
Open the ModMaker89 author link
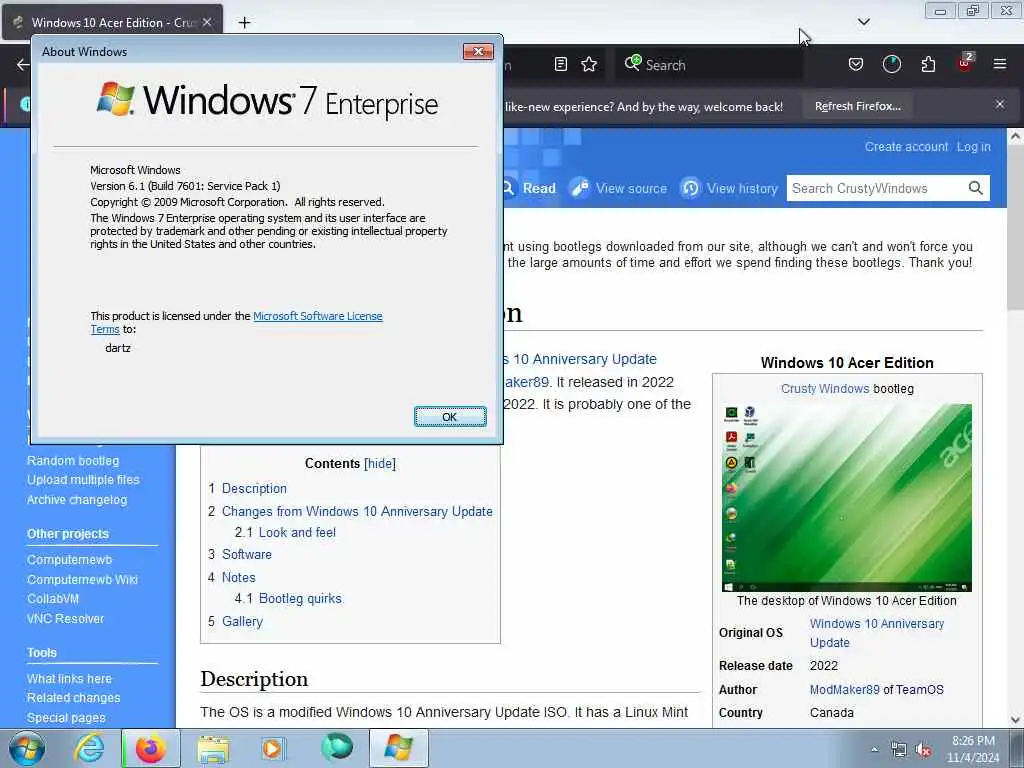(x=844, y=690)
